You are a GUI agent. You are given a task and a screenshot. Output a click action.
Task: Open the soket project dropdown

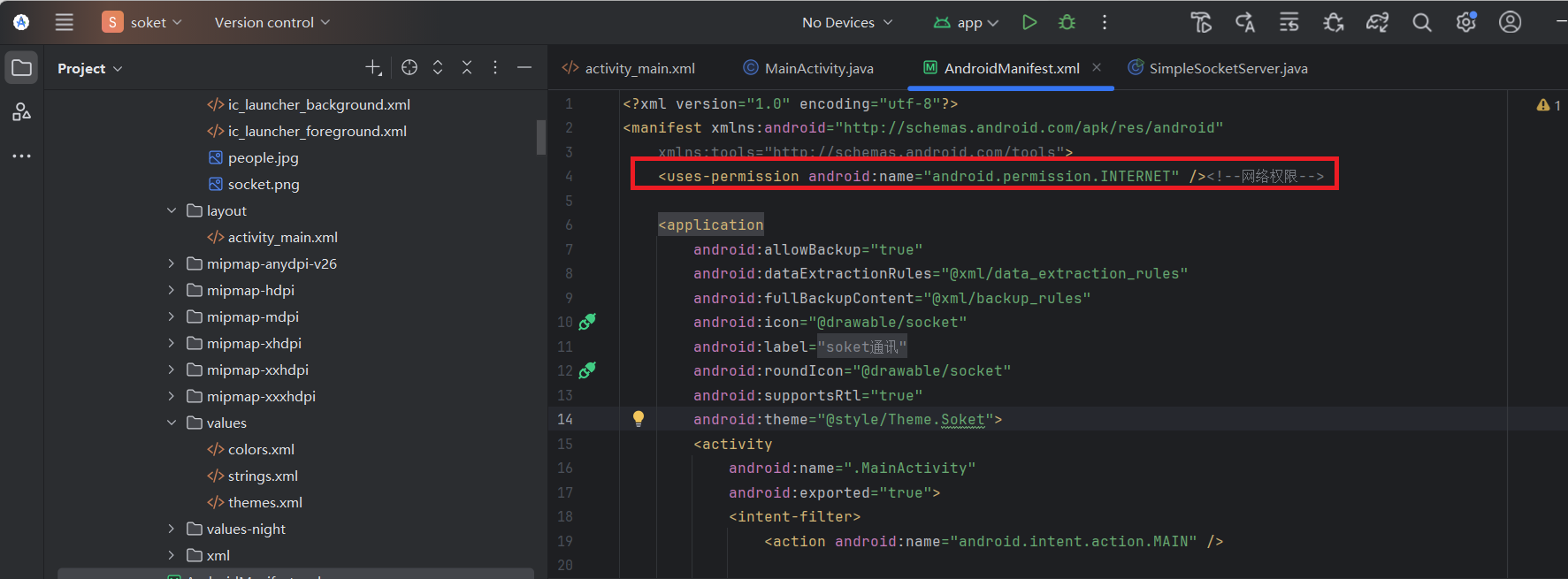[142, 22]
